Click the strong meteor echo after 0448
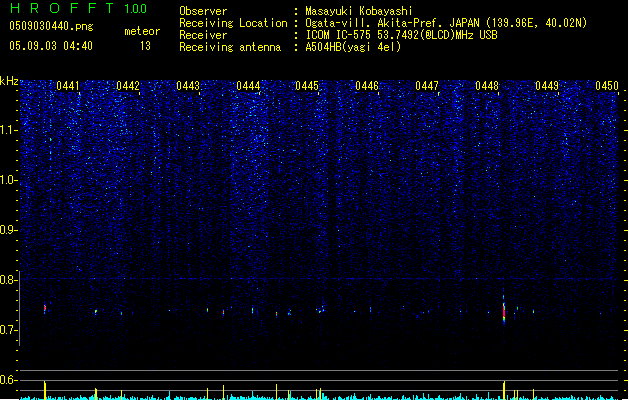The image size is (629, 400). [x=504, y=310]
